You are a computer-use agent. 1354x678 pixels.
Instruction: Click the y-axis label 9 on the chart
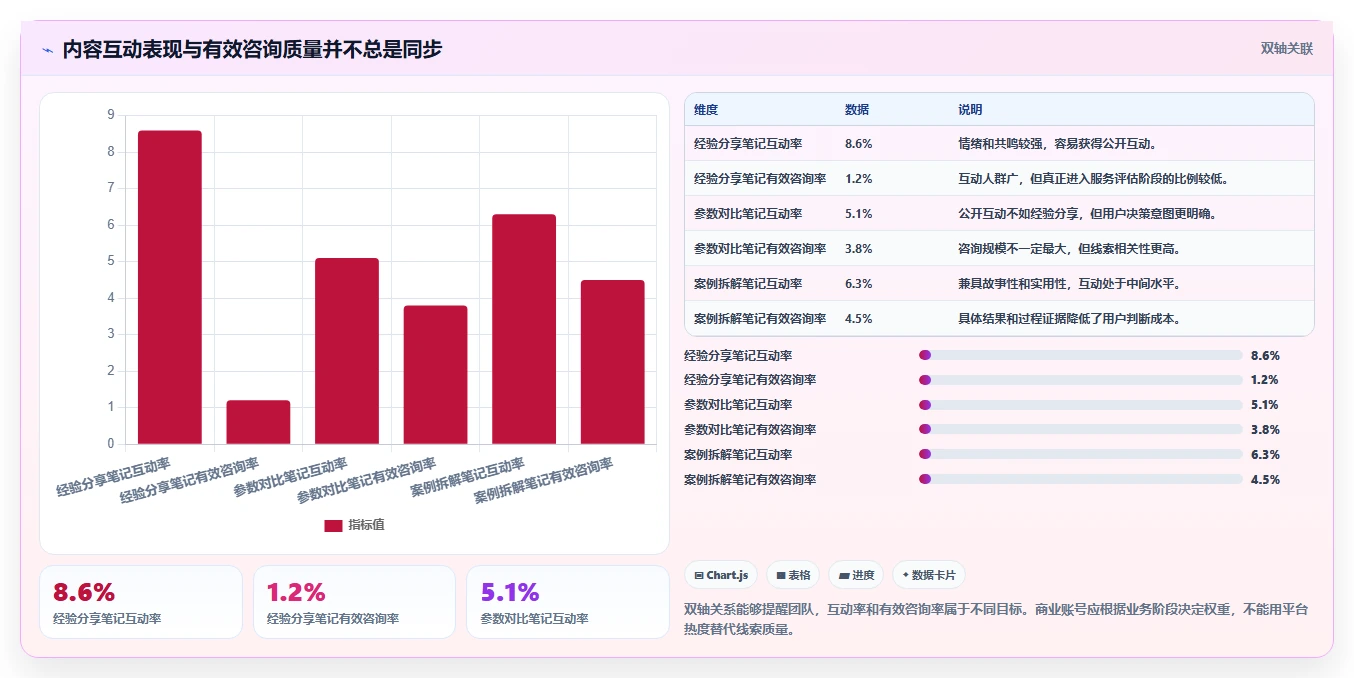tap(110, 115)
